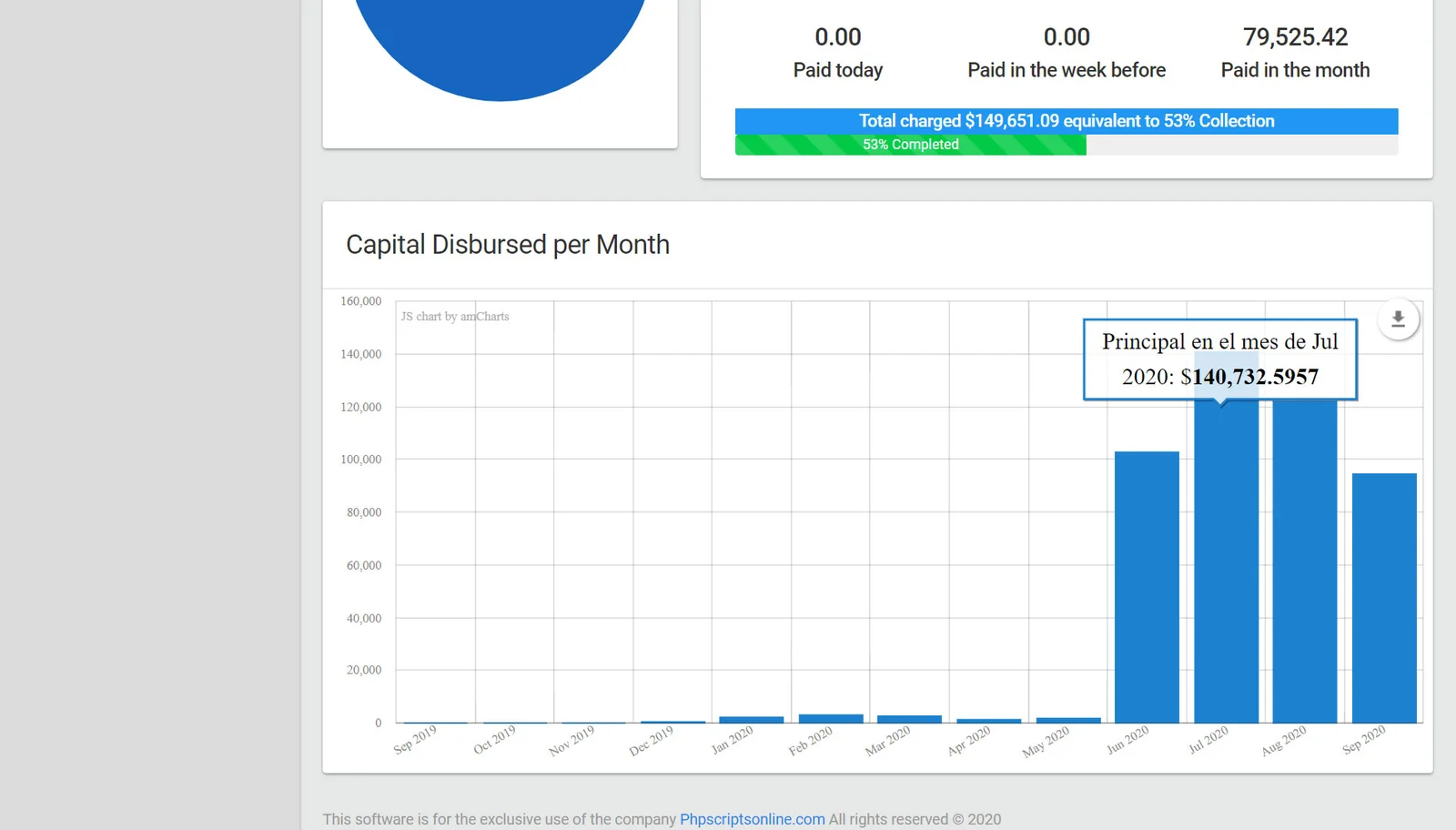Click the Mar 2020 bar in chart
This screenshot has width=1456, height=830.
coord(909,720)
